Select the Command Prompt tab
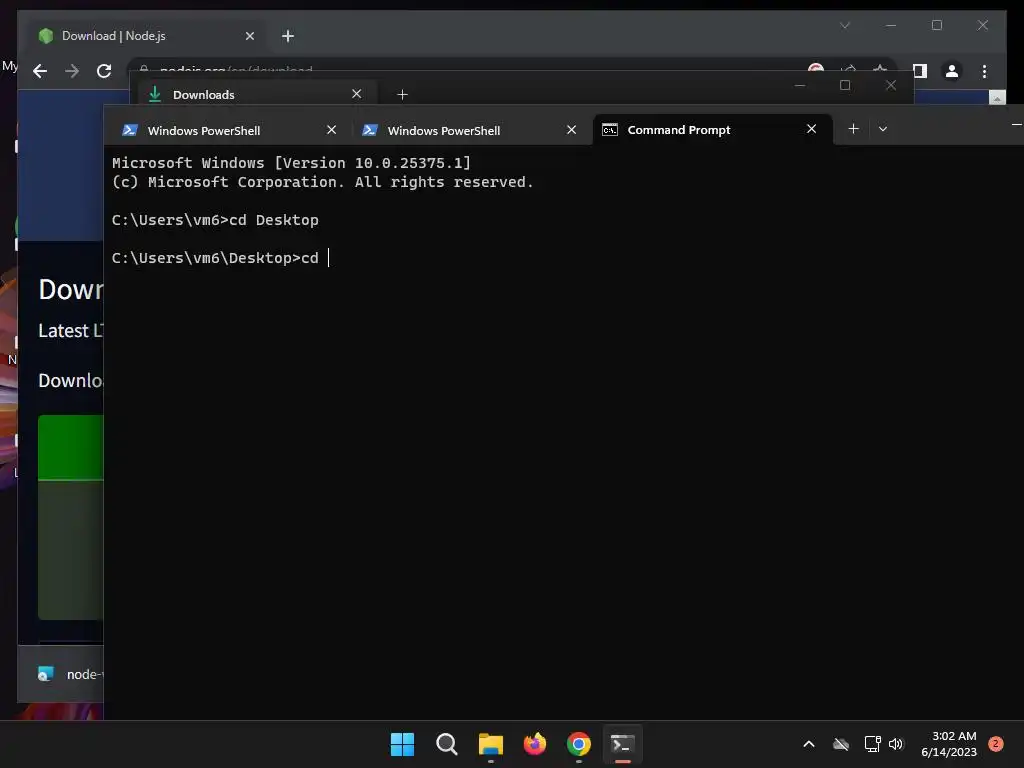The width and height of the screenshot is (1024, 768). pyautogui.click(x=712, y=129)
